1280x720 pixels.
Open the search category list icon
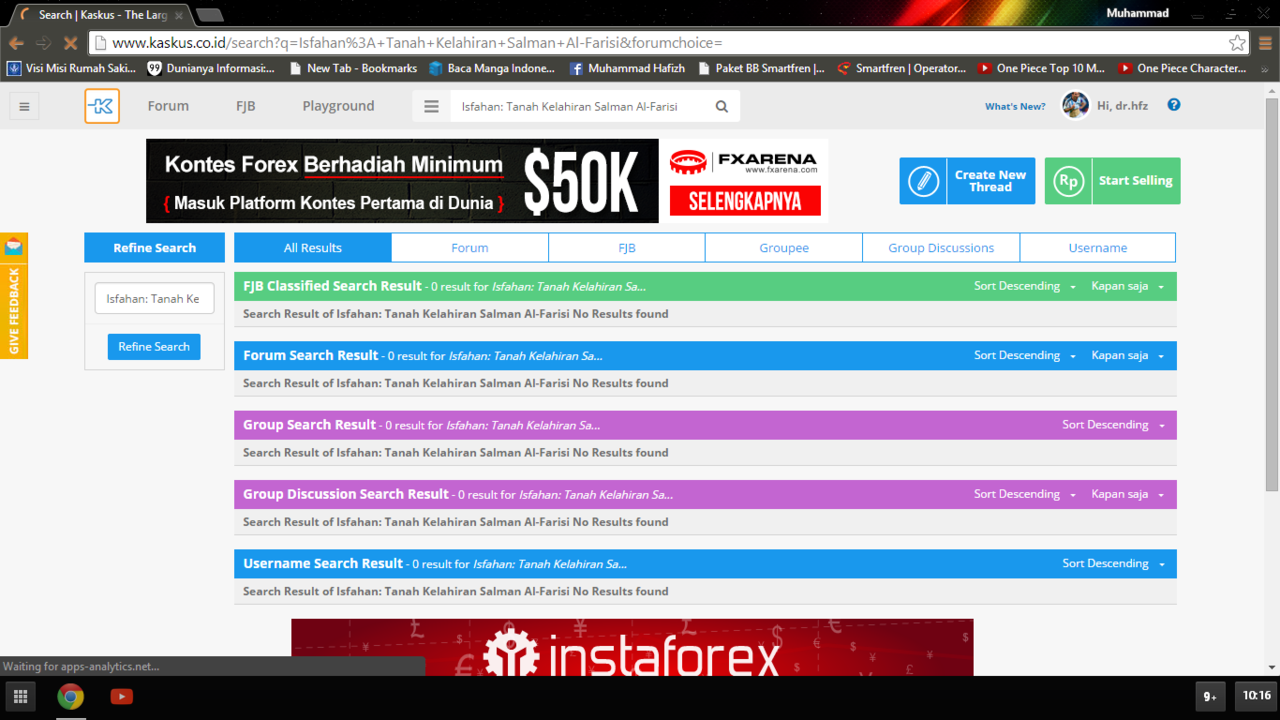pos(431,106)
